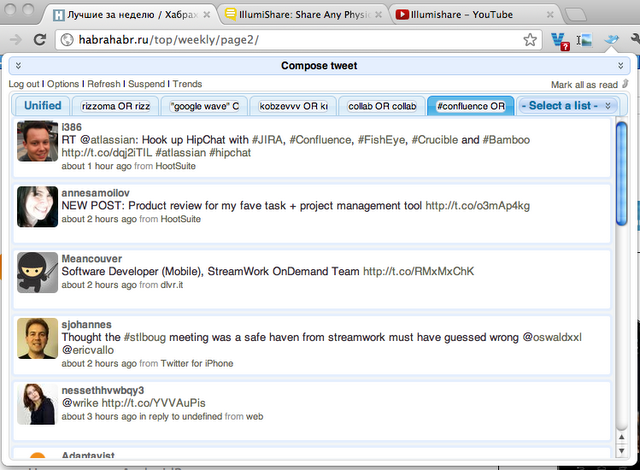
Task: Select the "google wave" search tab
Action: pyautogui.click(x=204, y=106)
